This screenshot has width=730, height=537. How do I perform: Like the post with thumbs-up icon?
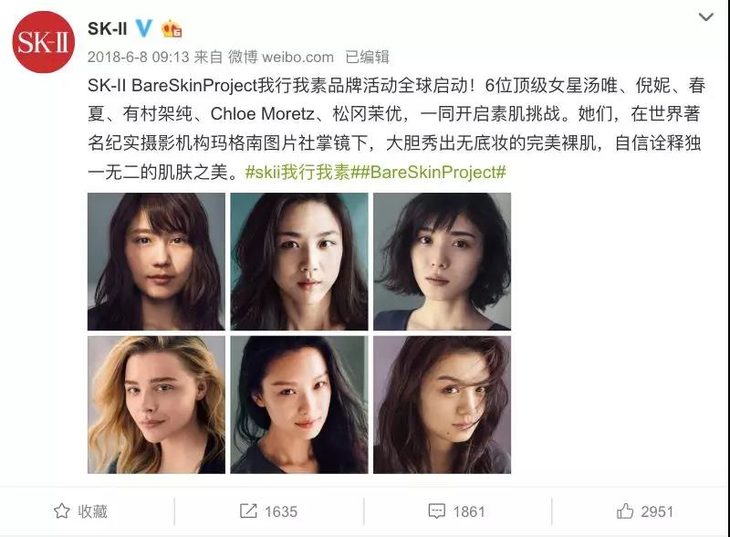(x=625, y=511)
